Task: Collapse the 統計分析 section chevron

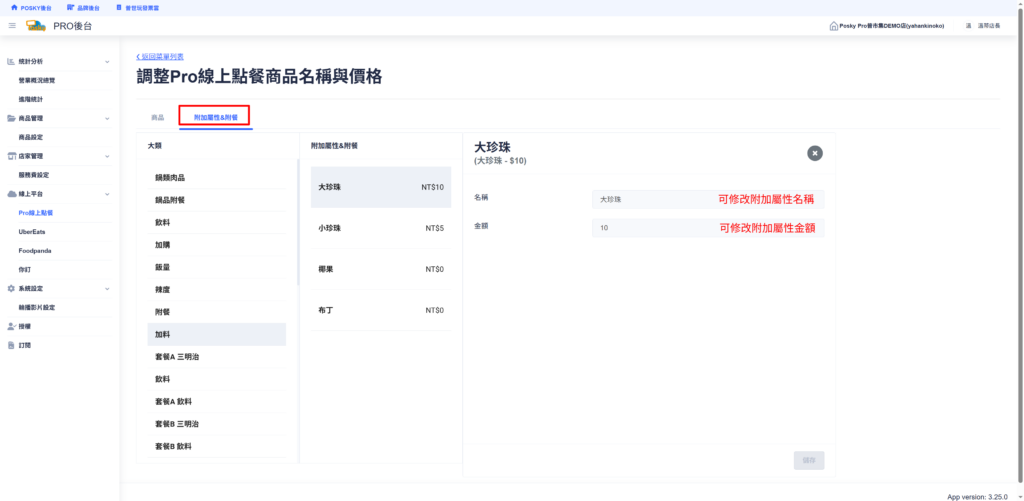Action: tap(107, 62)
